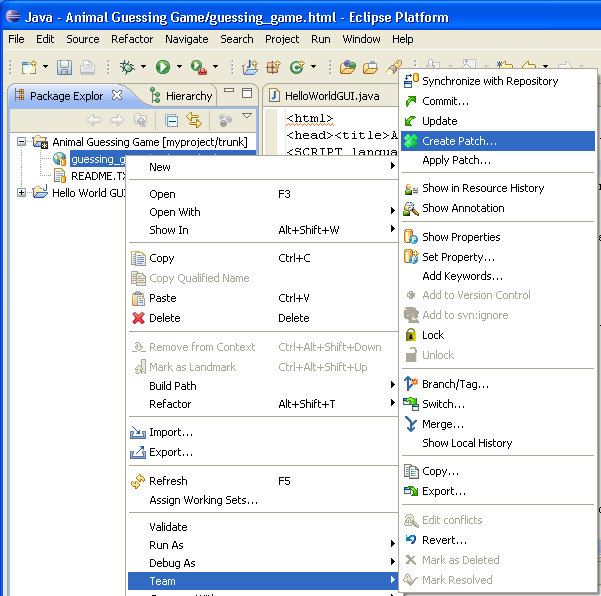The height and width of the screenshot is (596, 601).
Task: Open the New Java Class dropdown arrow
Action: pyautogui.click(x=313, y=67)
